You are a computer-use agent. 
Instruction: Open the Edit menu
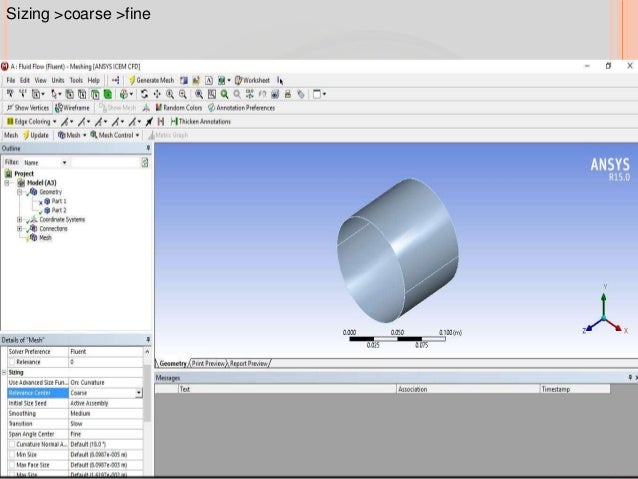tap(25, 80)
